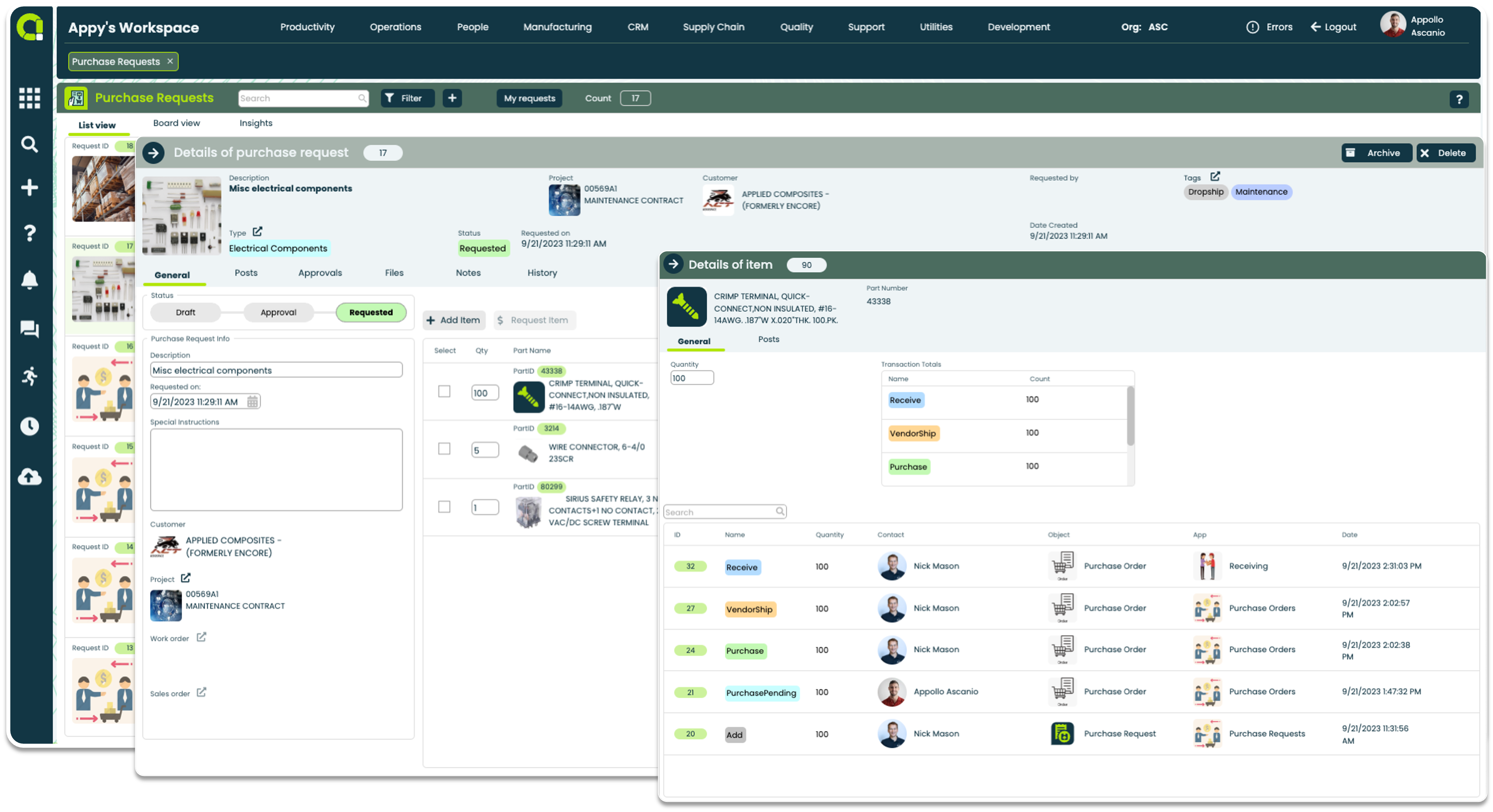Open the People menu
This screenshot has height=812, width=1493.
472,27
